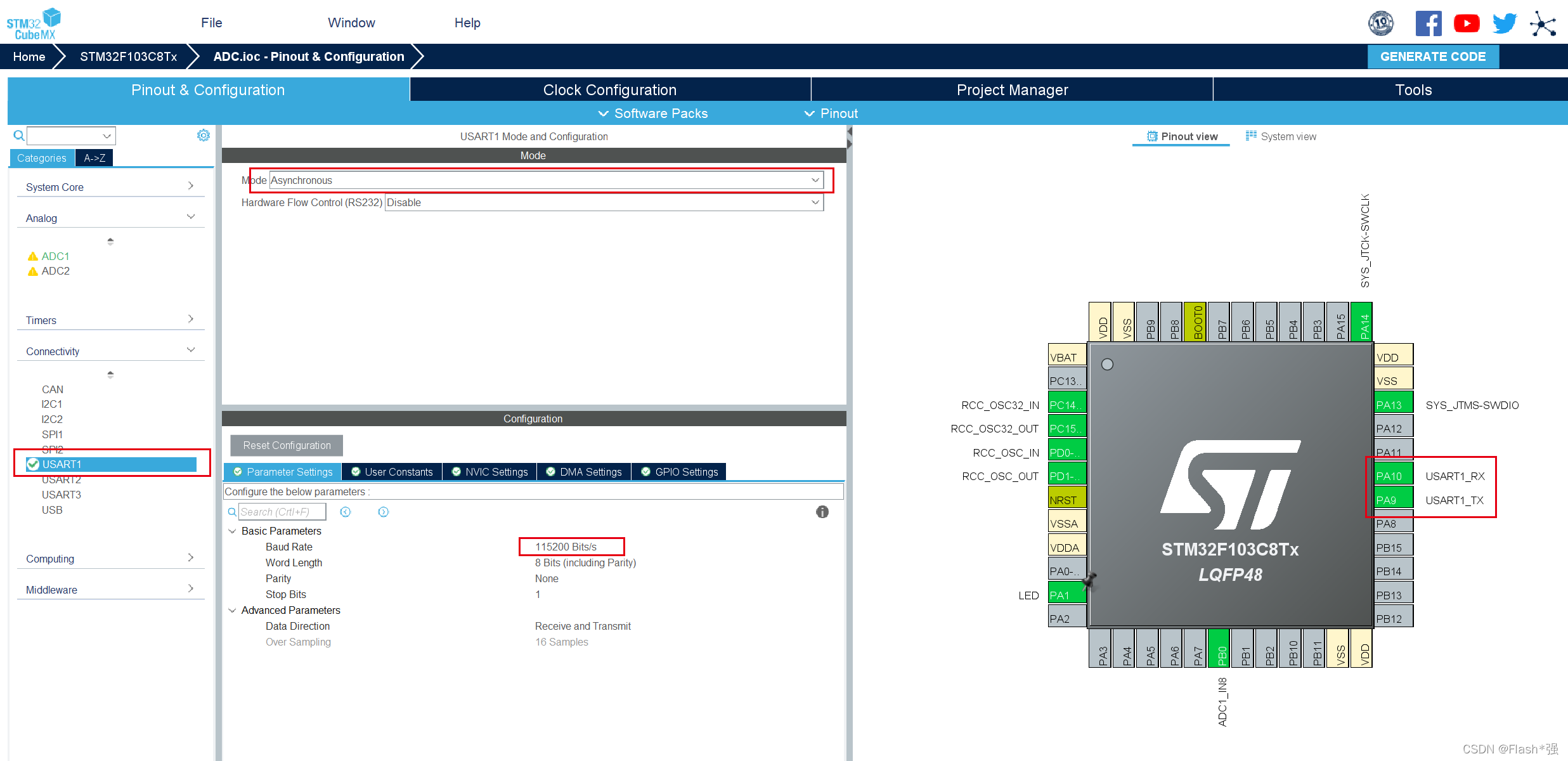
Task: Open the USART1 Mode dropdown
Action: click(546, 180)
